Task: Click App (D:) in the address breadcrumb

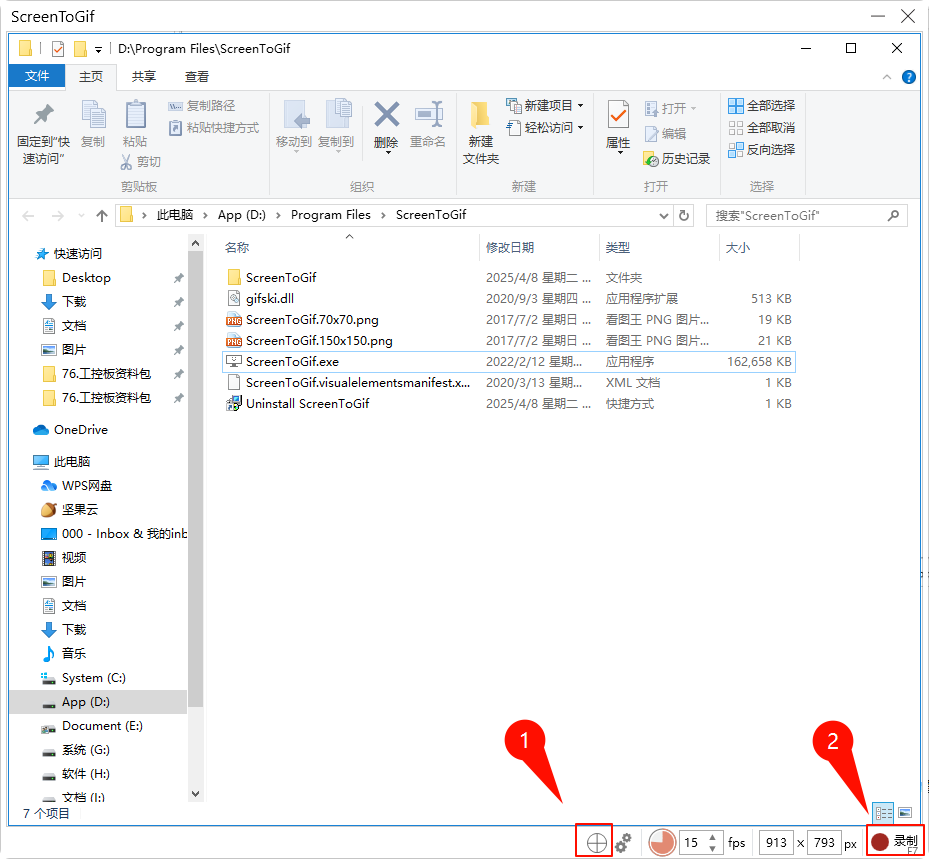Action: click(241, 215)
